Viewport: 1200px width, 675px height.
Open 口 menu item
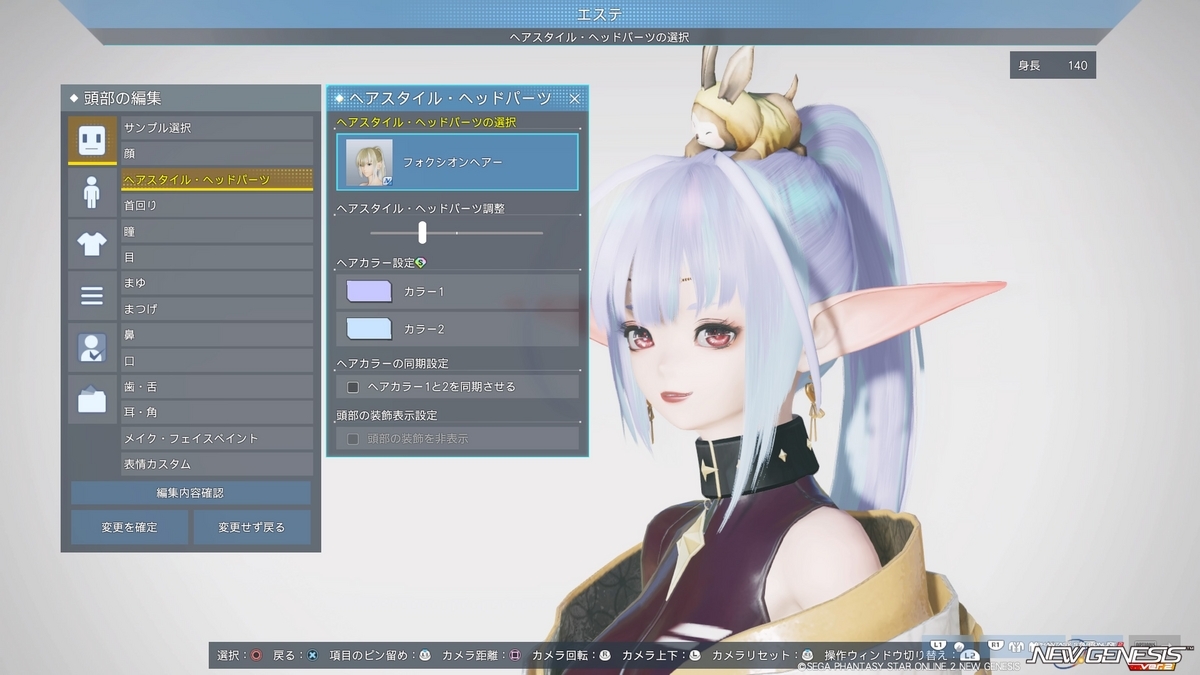pyautogui.click(x=217, y=361)
